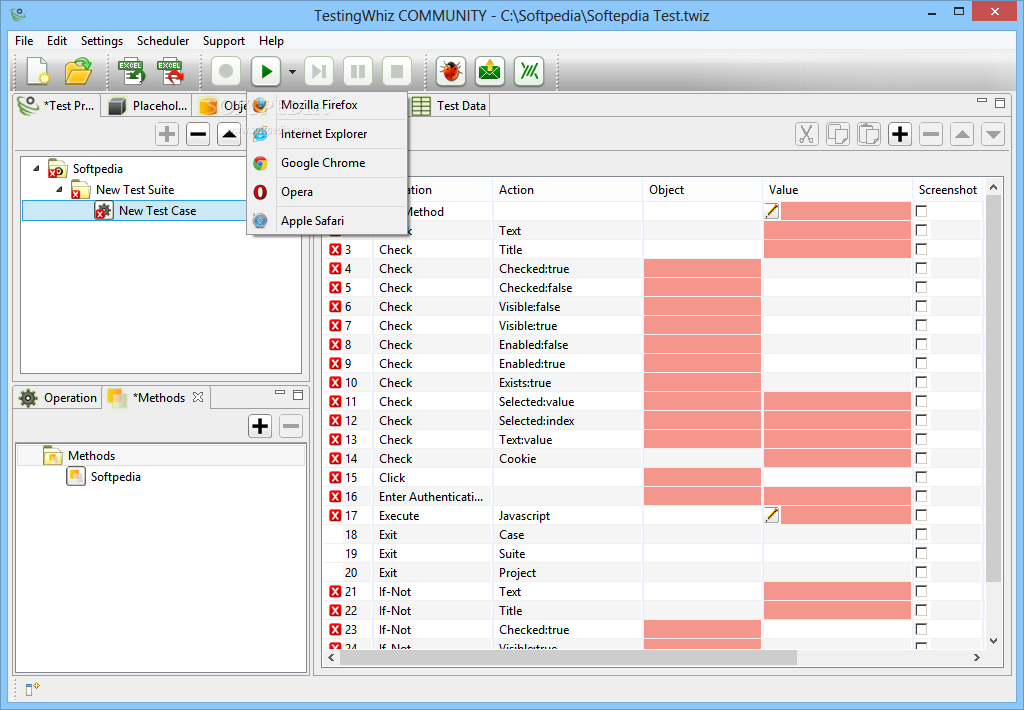The height and width of the screenshot is (710, 1024).
Task: Pause execution with the Pause button
Action: (358, 71)
